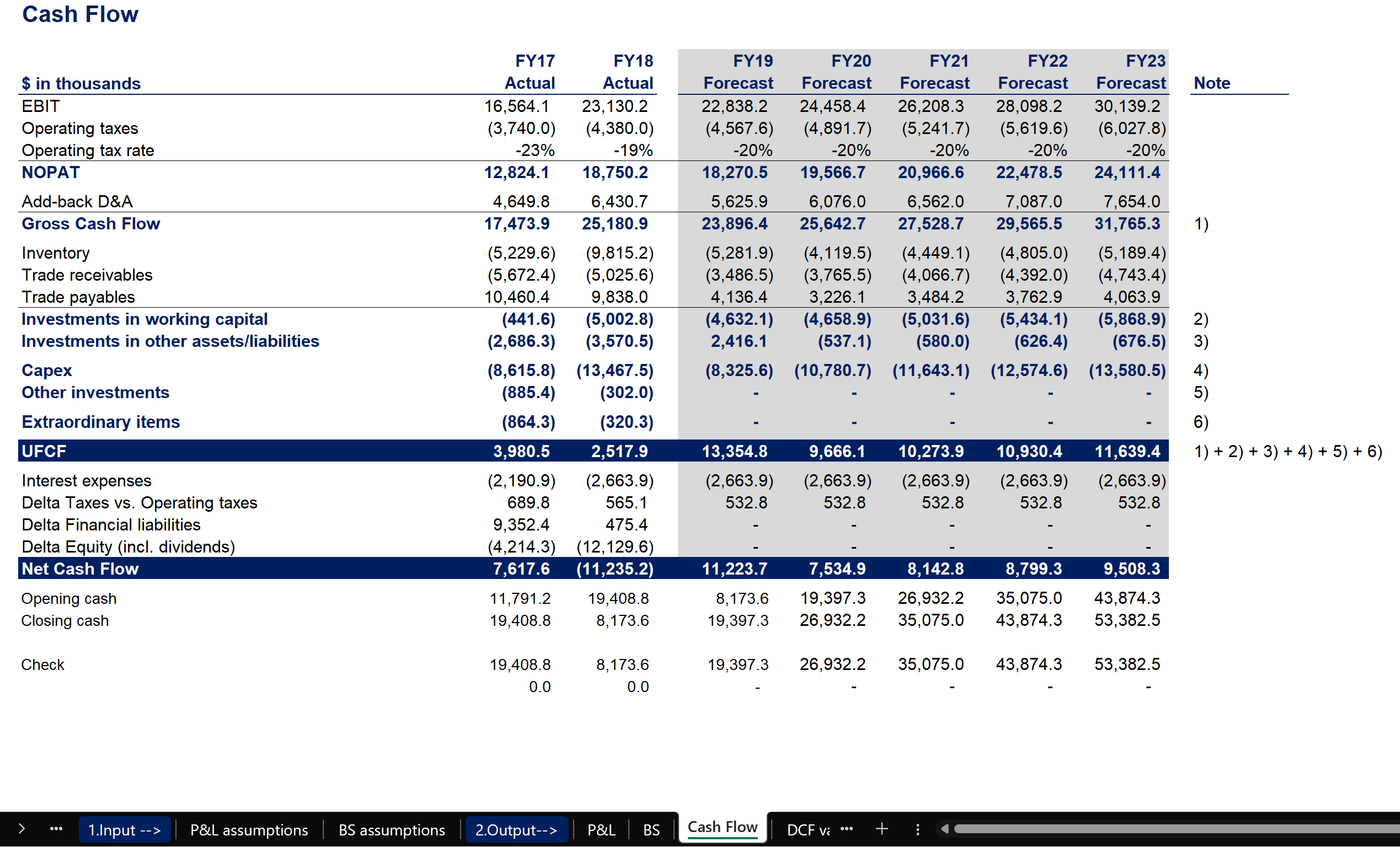Click the Cash Flow active tab
1400x847 pixels.
pyautogui.click(x=722, y=827)
